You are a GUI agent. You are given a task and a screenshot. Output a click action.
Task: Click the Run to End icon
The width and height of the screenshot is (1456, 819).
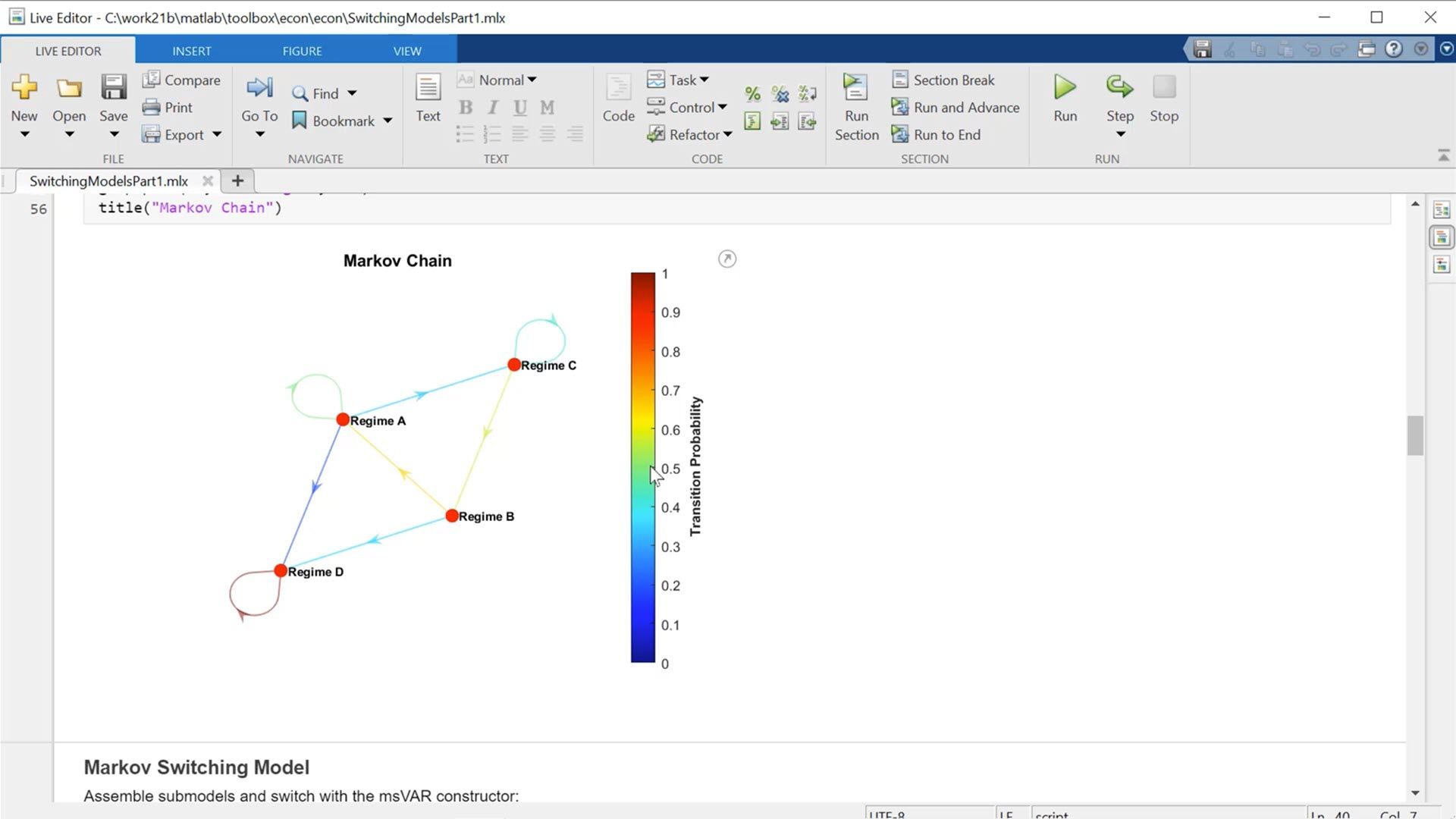coord(899,134)
